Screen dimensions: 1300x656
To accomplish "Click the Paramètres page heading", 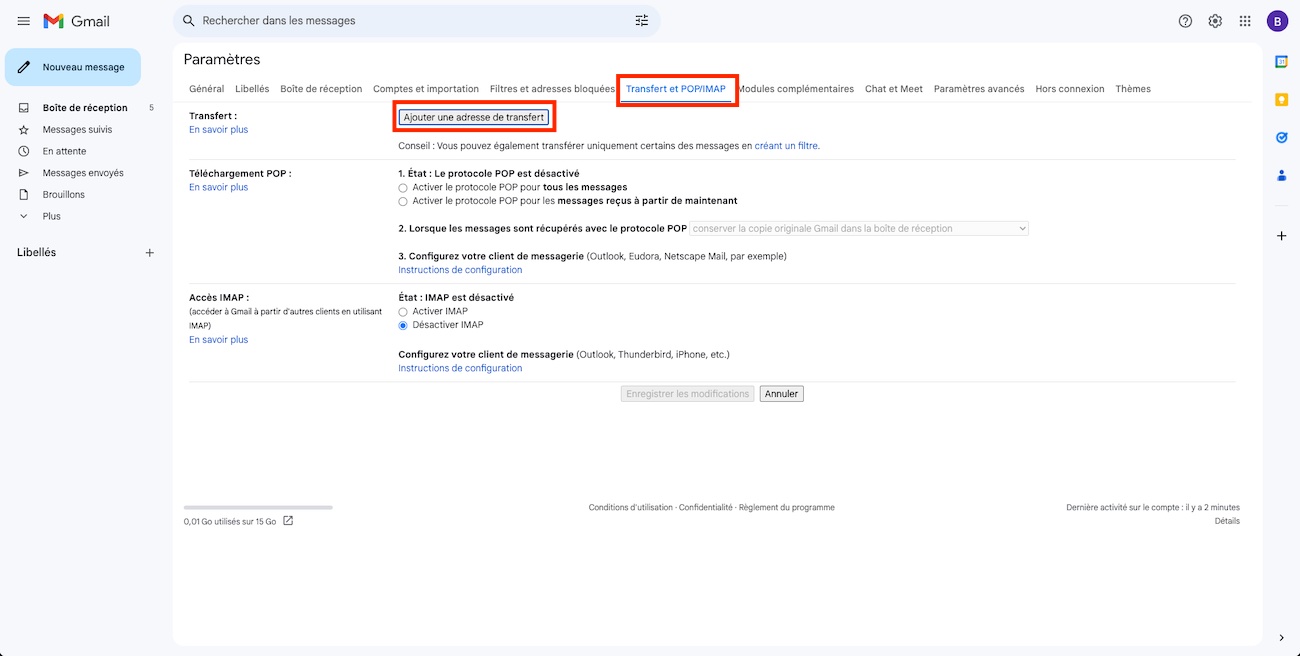I will (x=222, y=60).
